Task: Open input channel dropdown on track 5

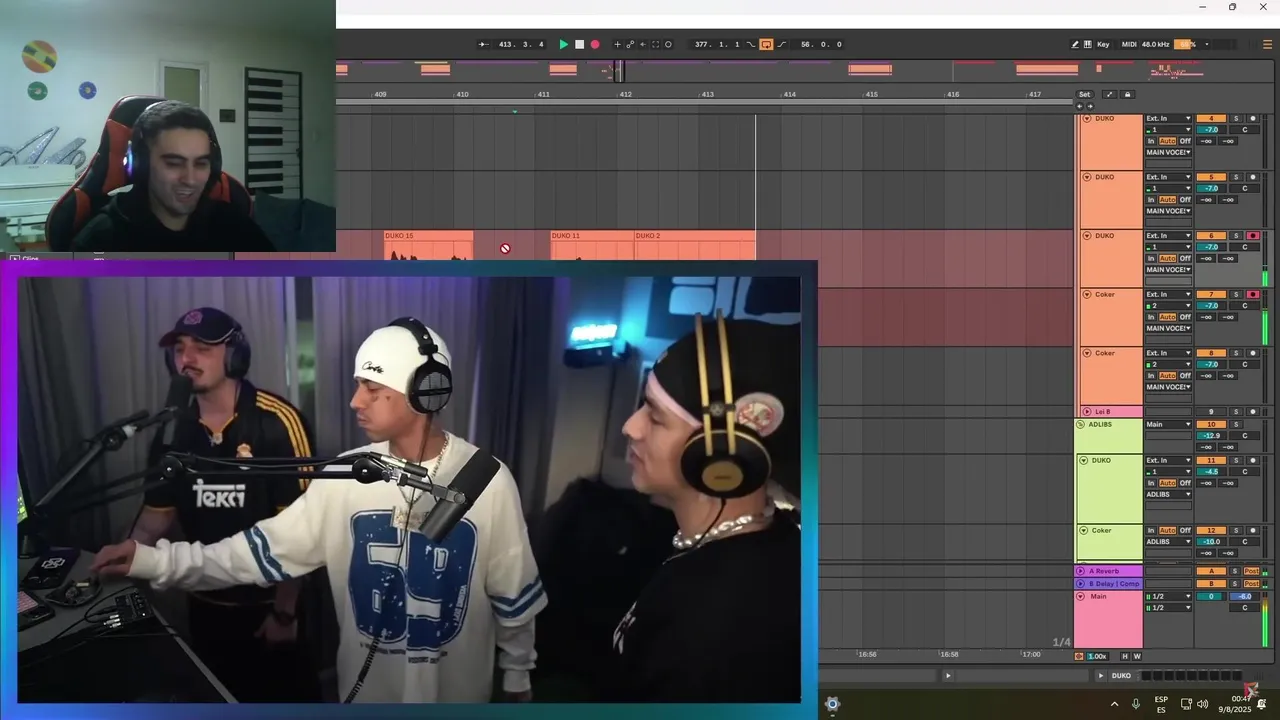Action: tap(1168, 188)
